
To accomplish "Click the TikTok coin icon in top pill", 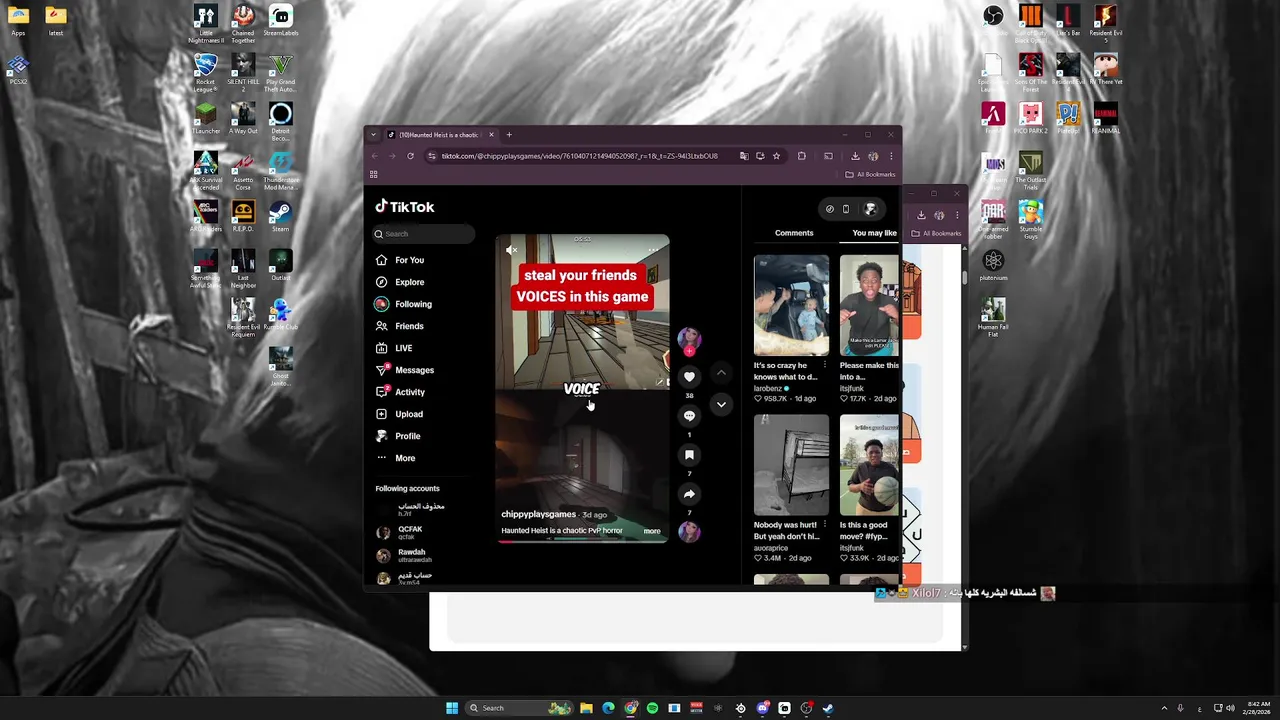I will coord(830,209).
